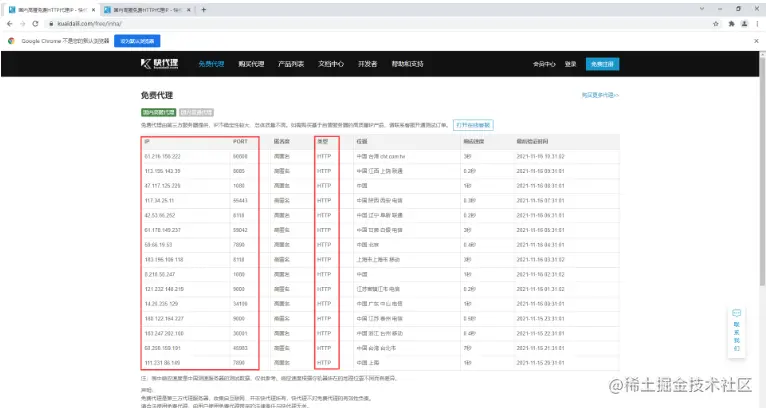Select IP cell 14.20.235.129
This screenshot has height=408, width=766.
click(161, 303)
